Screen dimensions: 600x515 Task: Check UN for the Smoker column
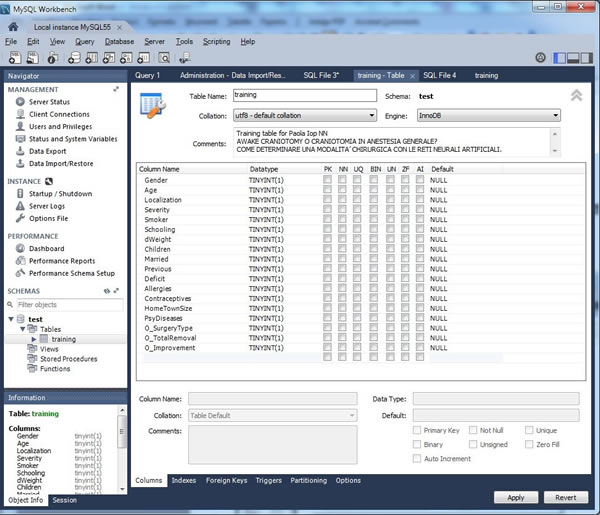point(390,219)
